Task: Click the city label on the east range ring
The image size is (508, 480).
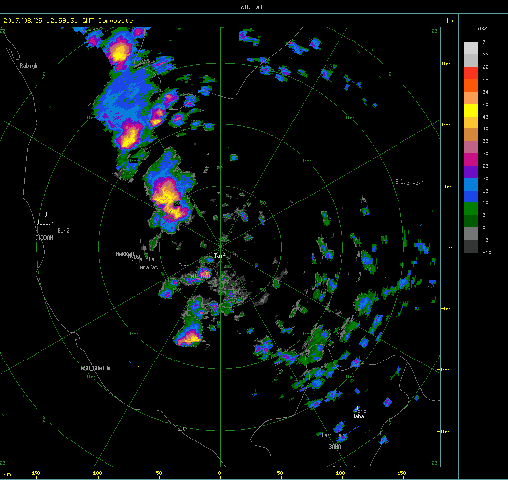Action: click(409, 182)
